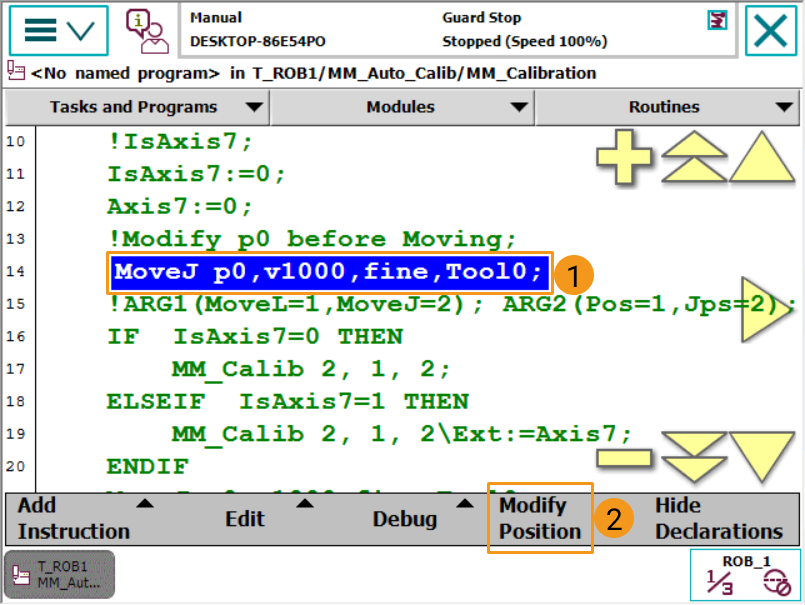Click the Manual DESKTOP-86E54PO status area
This screenshot has height=605, width=805.
tap(258, 30)
